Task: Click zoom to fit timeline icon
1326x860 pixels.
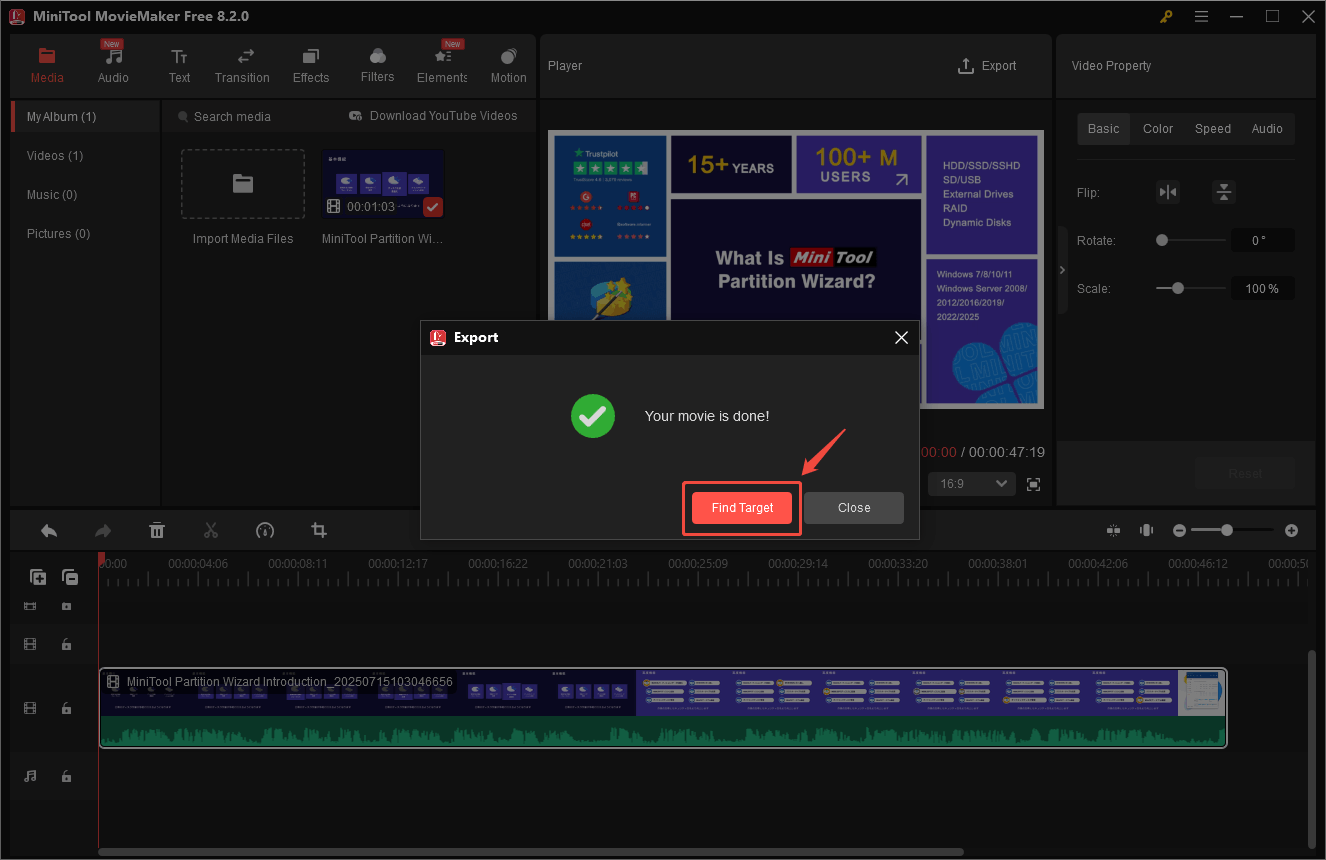Action: point(1147,530)
